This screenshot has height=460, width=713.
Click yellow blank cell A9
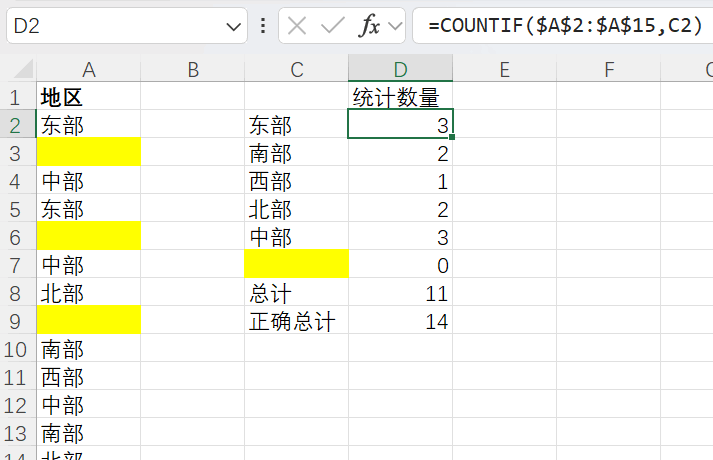point(89,320)
